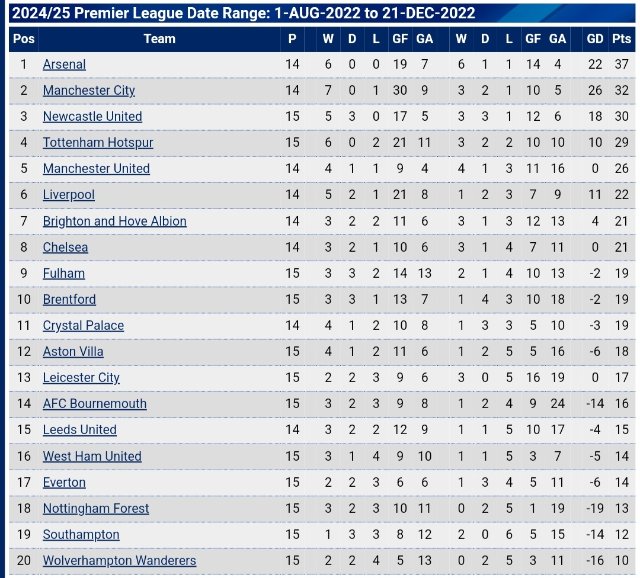Open the Chelsea team link
The image size is (640, 578).
[x=65, y=247]
